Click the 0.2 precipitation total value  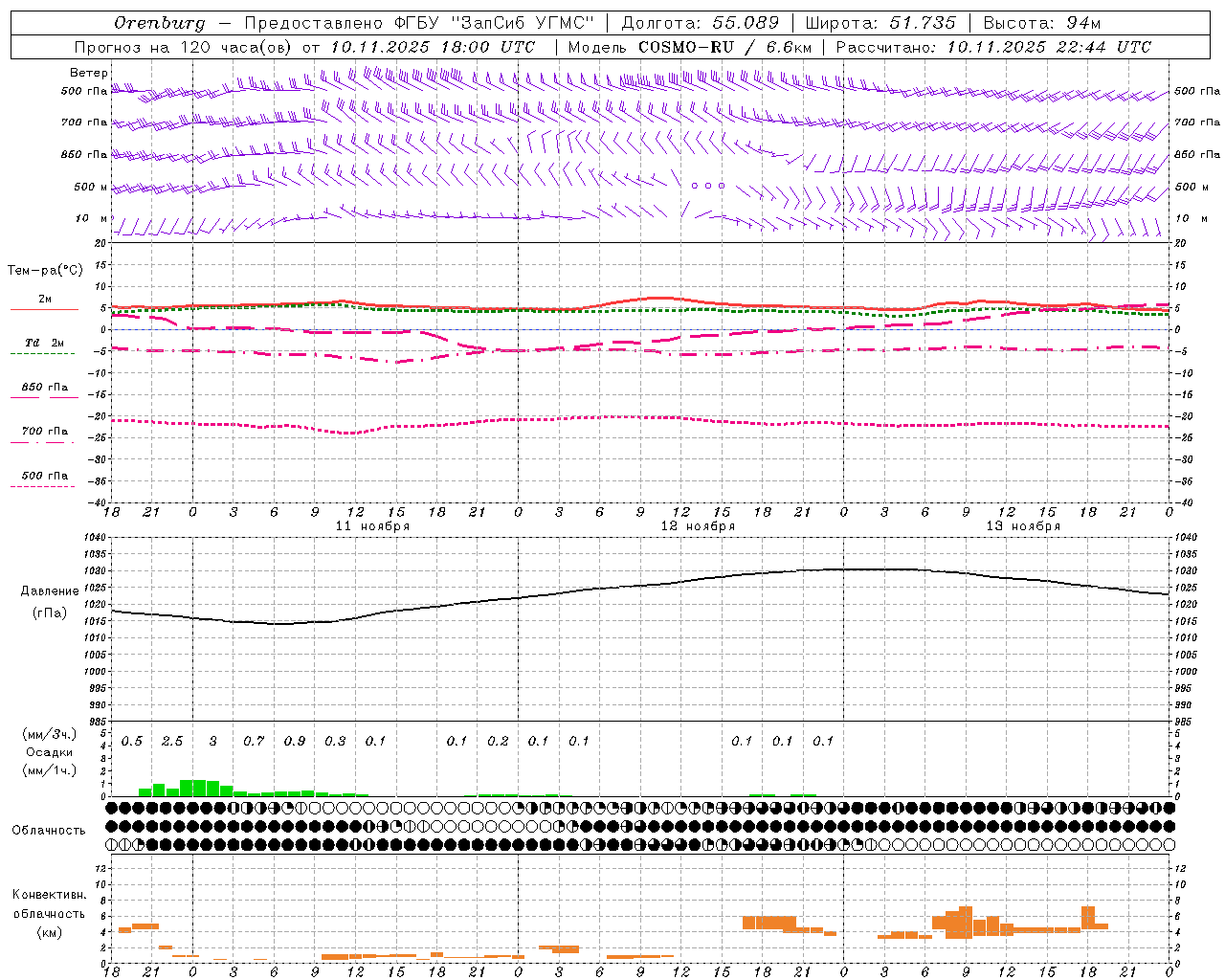coord(498,742)
